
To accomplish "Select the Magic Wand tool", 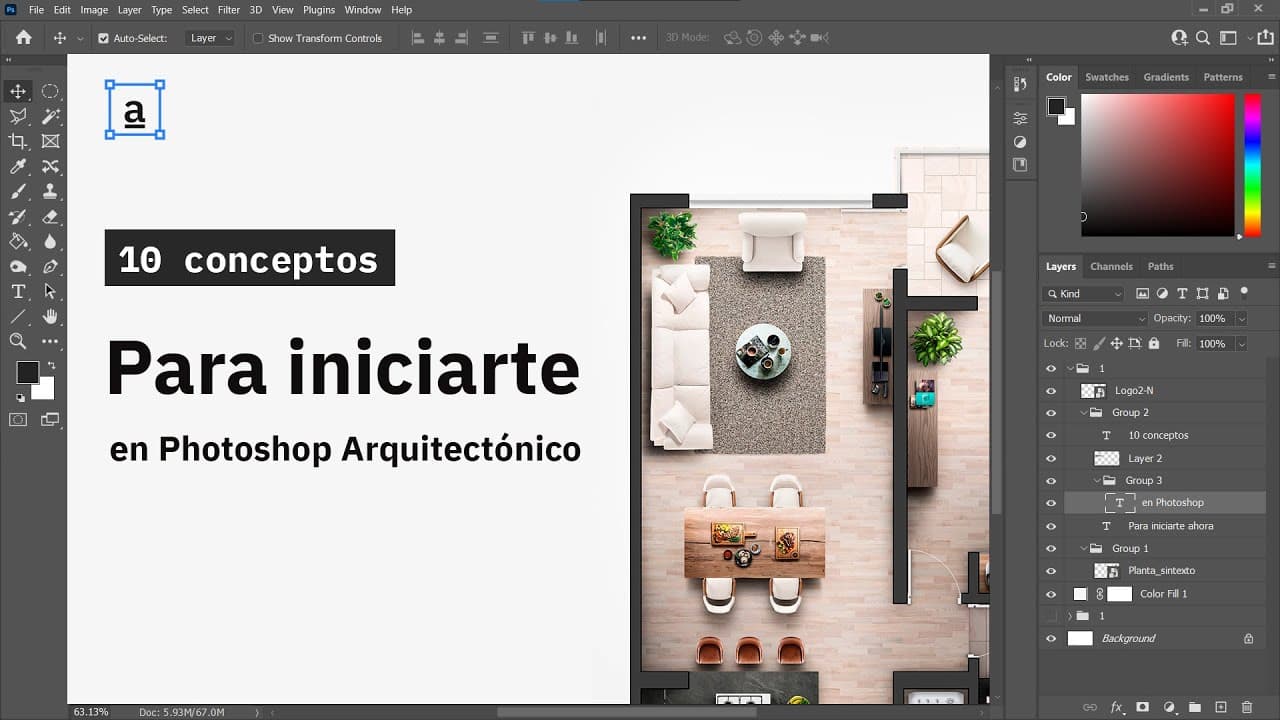I will pyautogui.click(x=50, y=116).
